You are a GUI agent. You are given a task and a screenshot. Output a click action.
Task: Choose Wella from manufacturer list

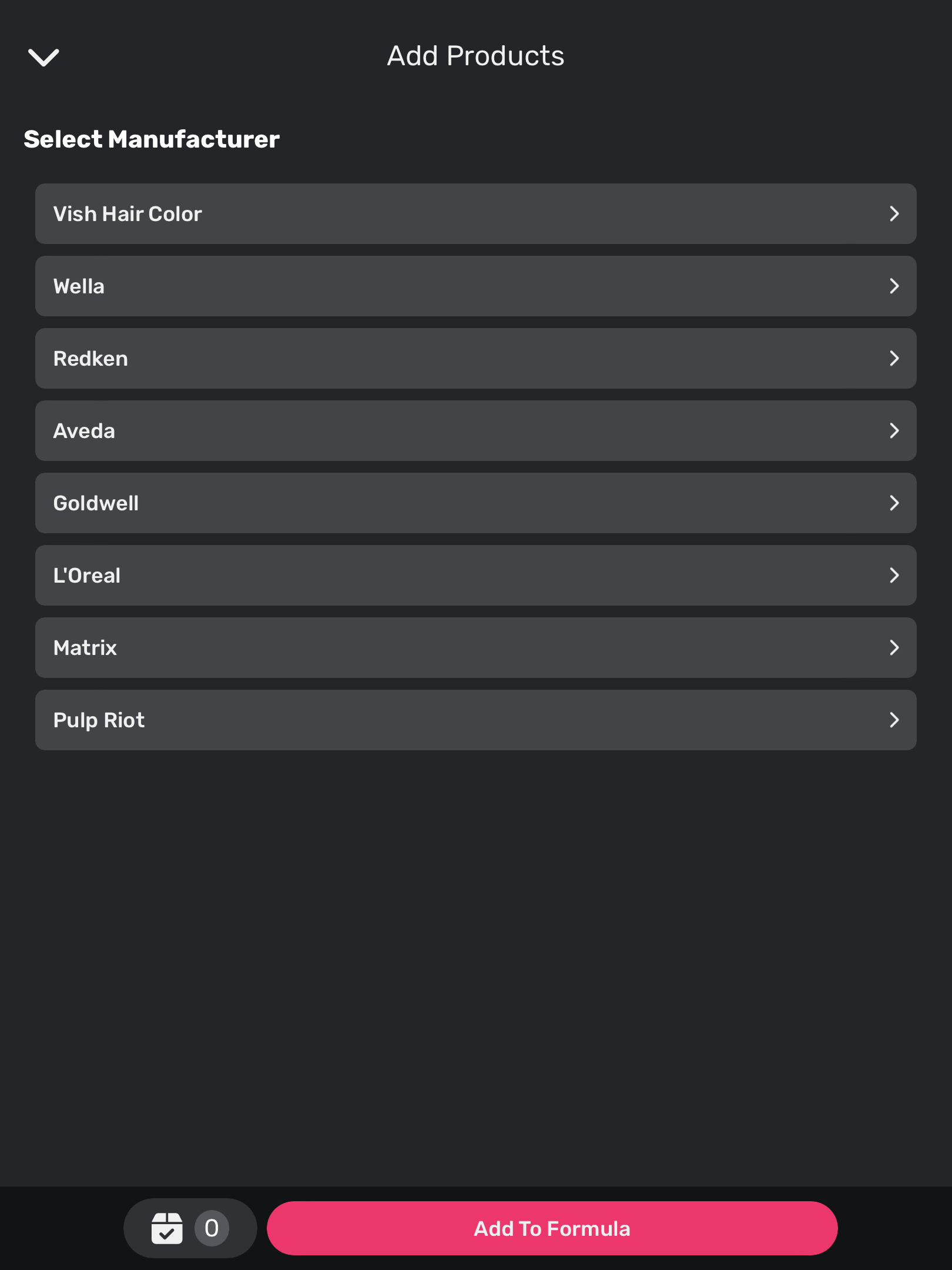tap(79, 286)
